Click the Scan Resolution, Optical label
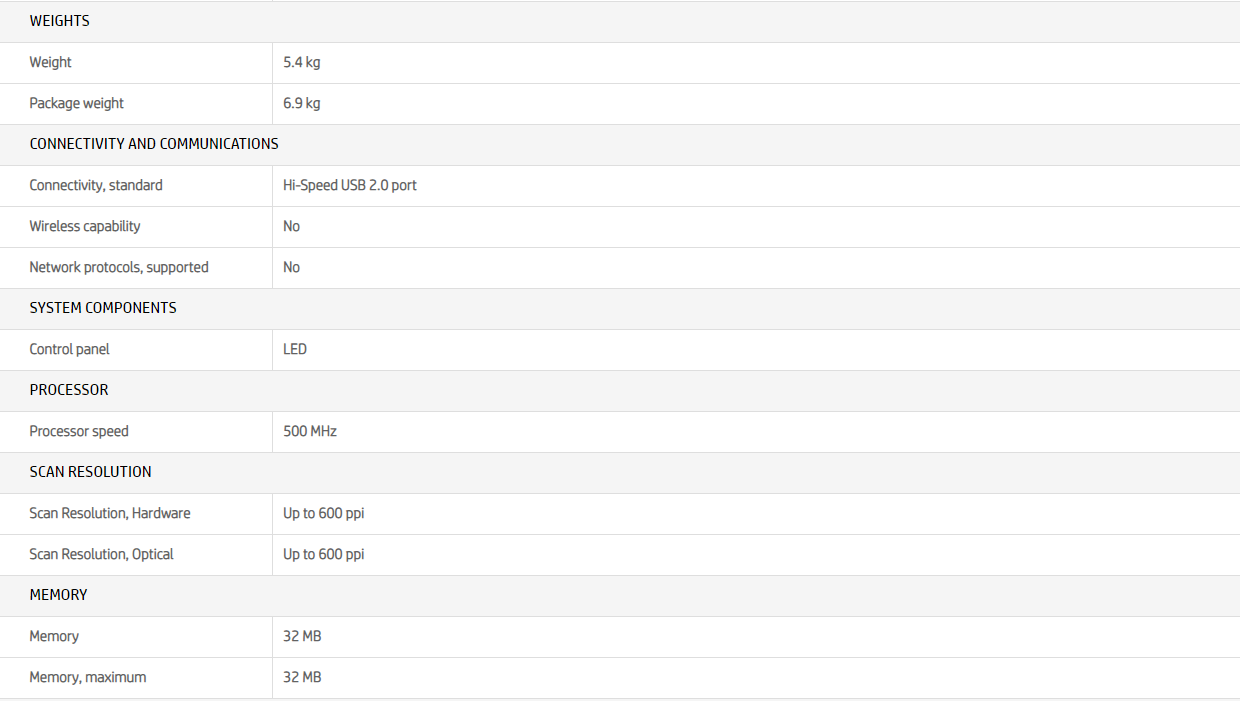Viewport: 1243px width, 701px height. pos(101,554)
